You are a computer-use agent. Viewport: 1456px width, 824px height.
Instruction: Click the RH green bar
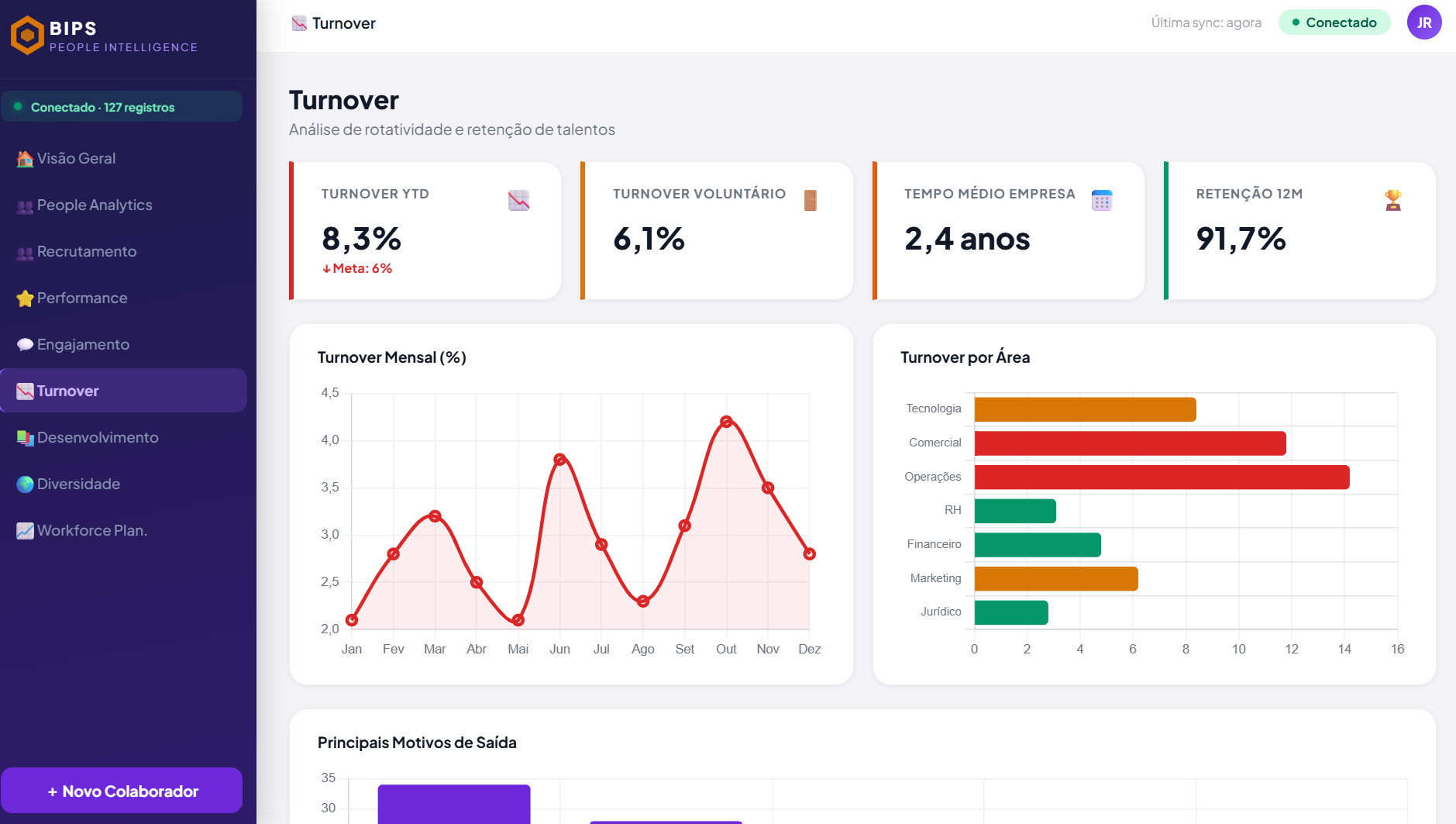point(1015,511)
